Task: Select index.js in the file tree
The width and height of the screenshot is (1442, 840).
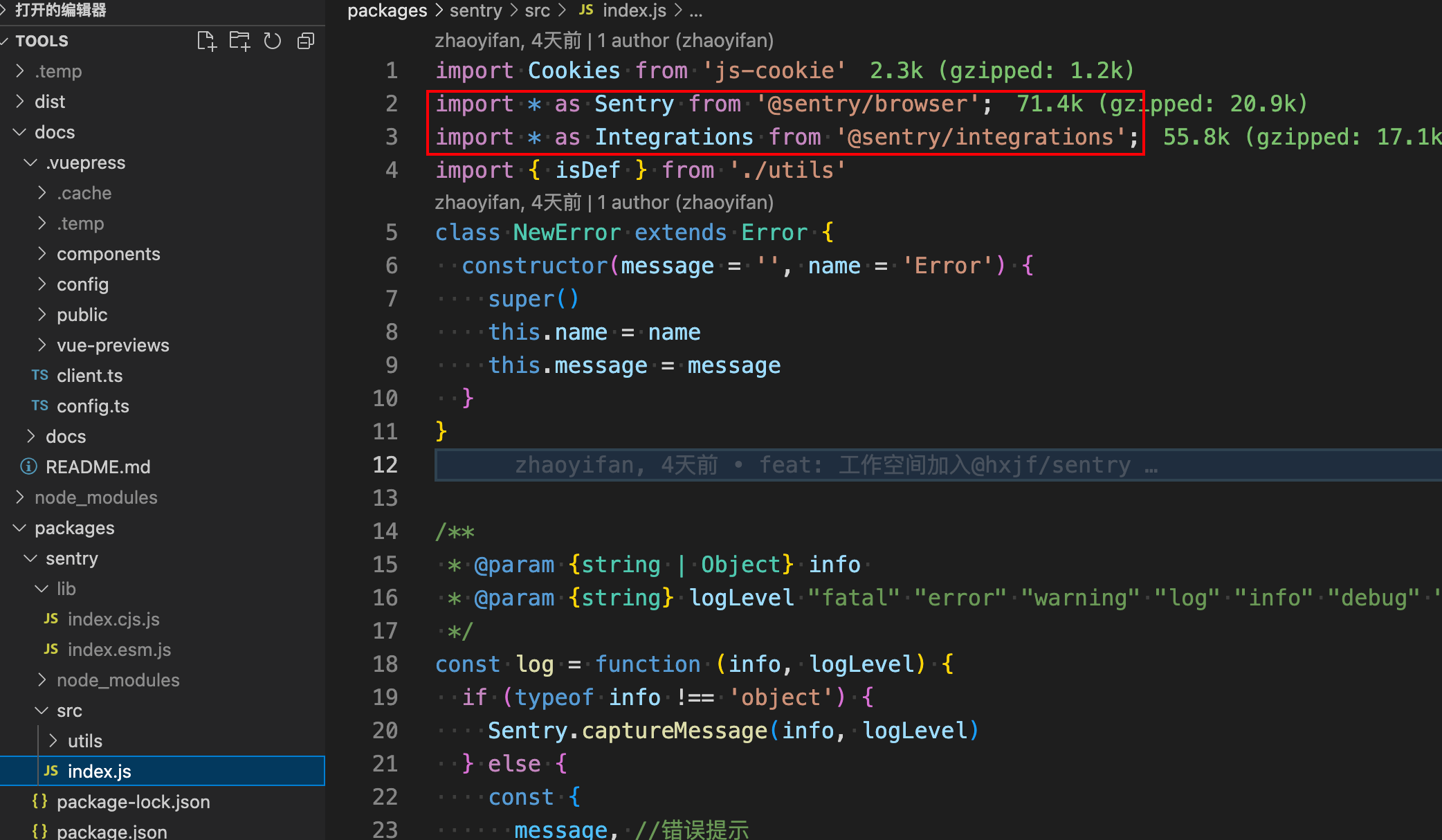Action: pyautogui.click(x=99, y=771)
